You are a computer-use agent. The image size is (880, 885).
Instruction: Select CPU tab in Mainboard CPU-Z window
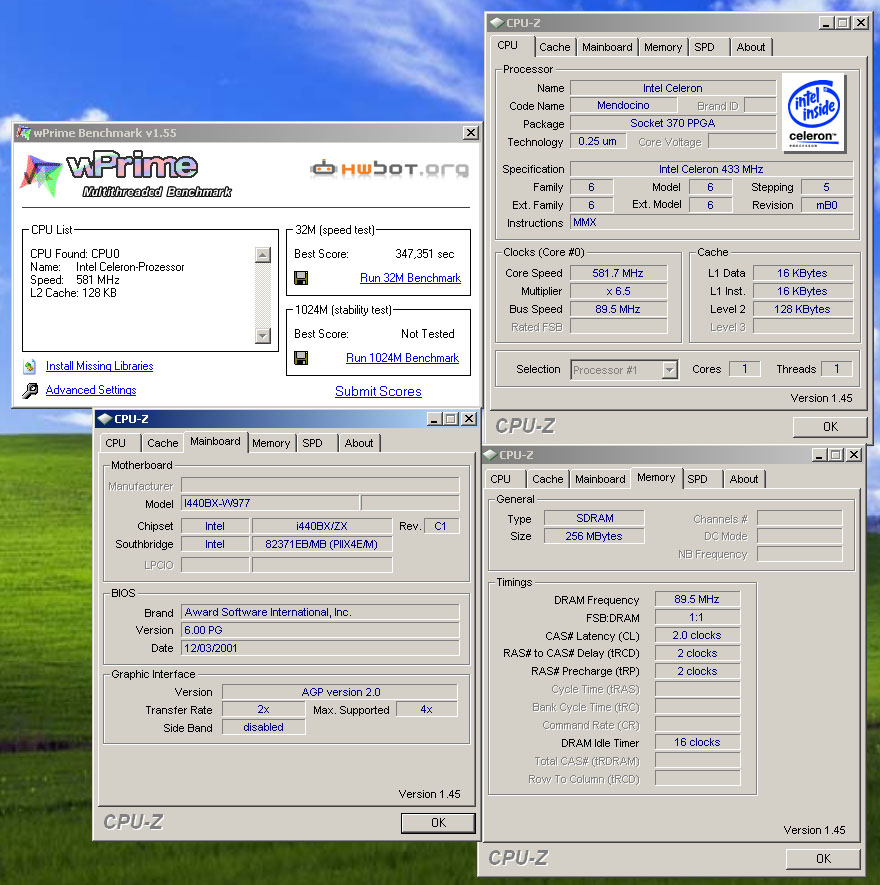(x=119, y=443)
